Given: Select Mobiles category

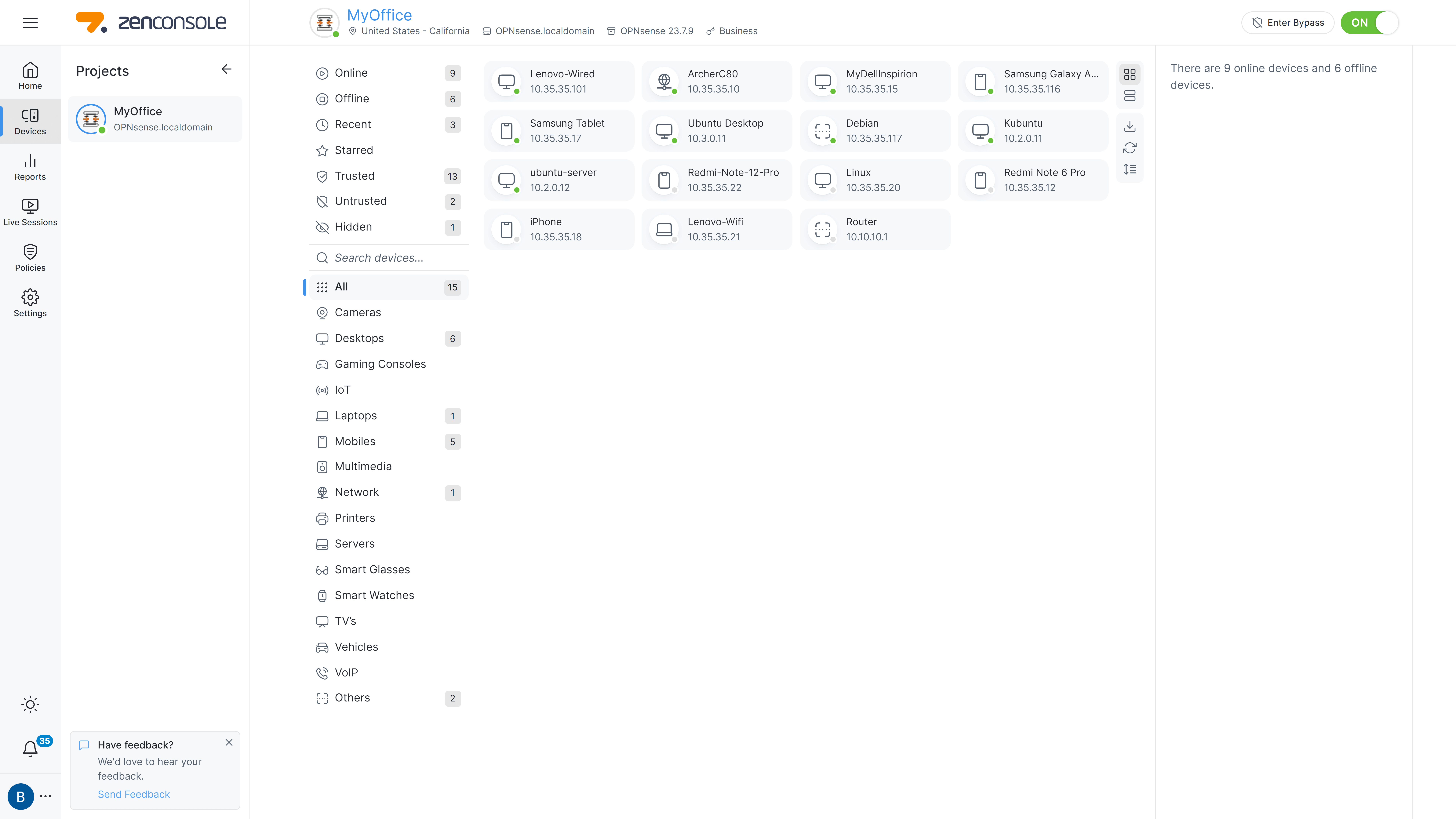Looking at the screenshot, I should [x=389, y=441].
